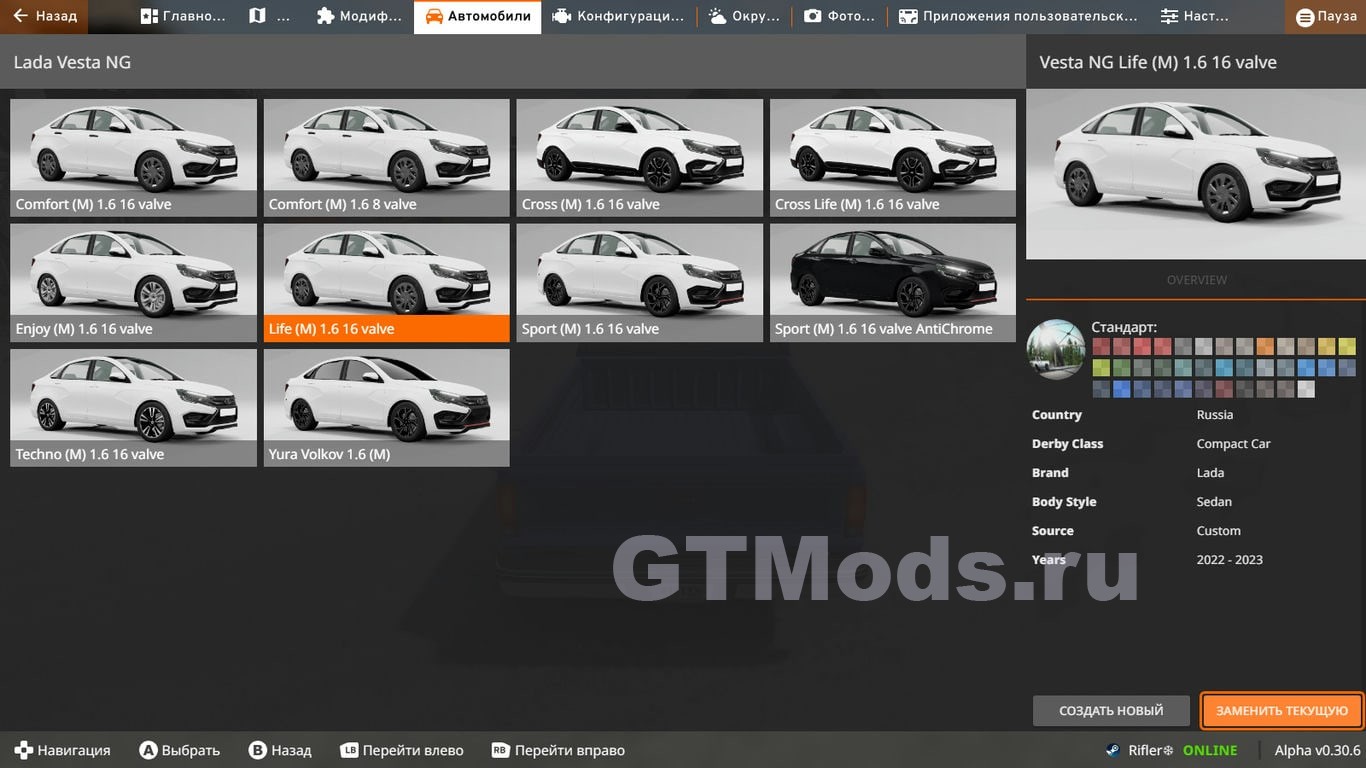Open the Окружение weather icon tab
Viewport: 1366px width, 768px height.
click(744, 16)
